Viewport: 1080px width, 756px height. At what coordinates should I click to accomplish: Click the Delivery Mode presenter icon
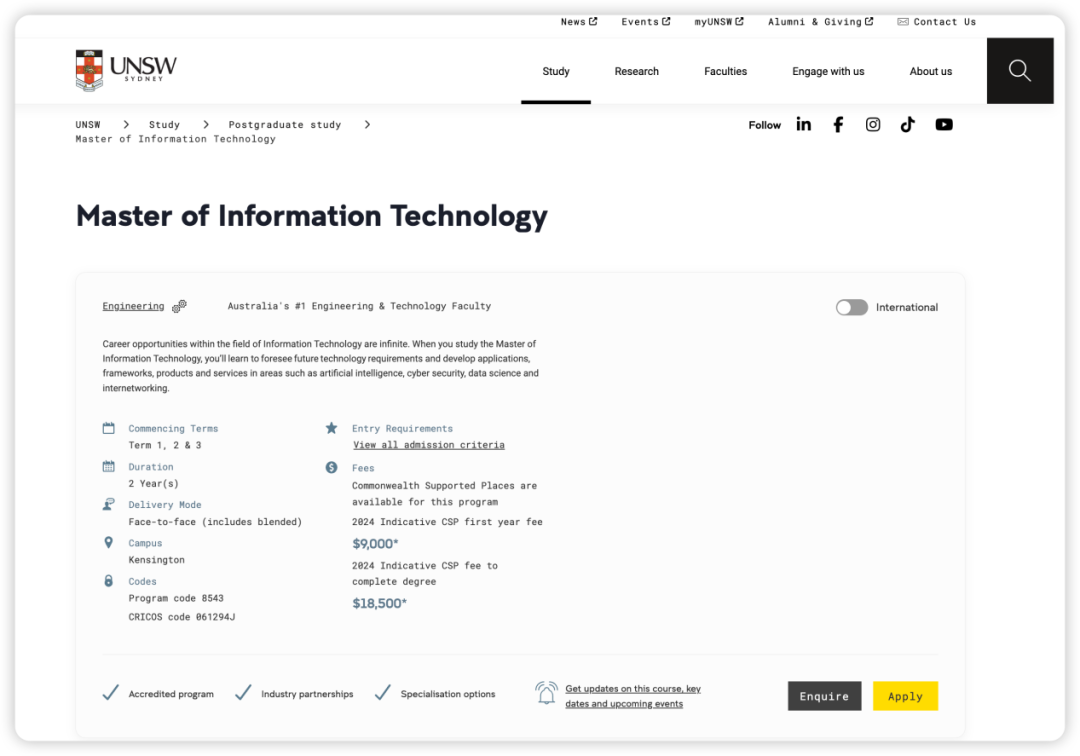(109, 504)
